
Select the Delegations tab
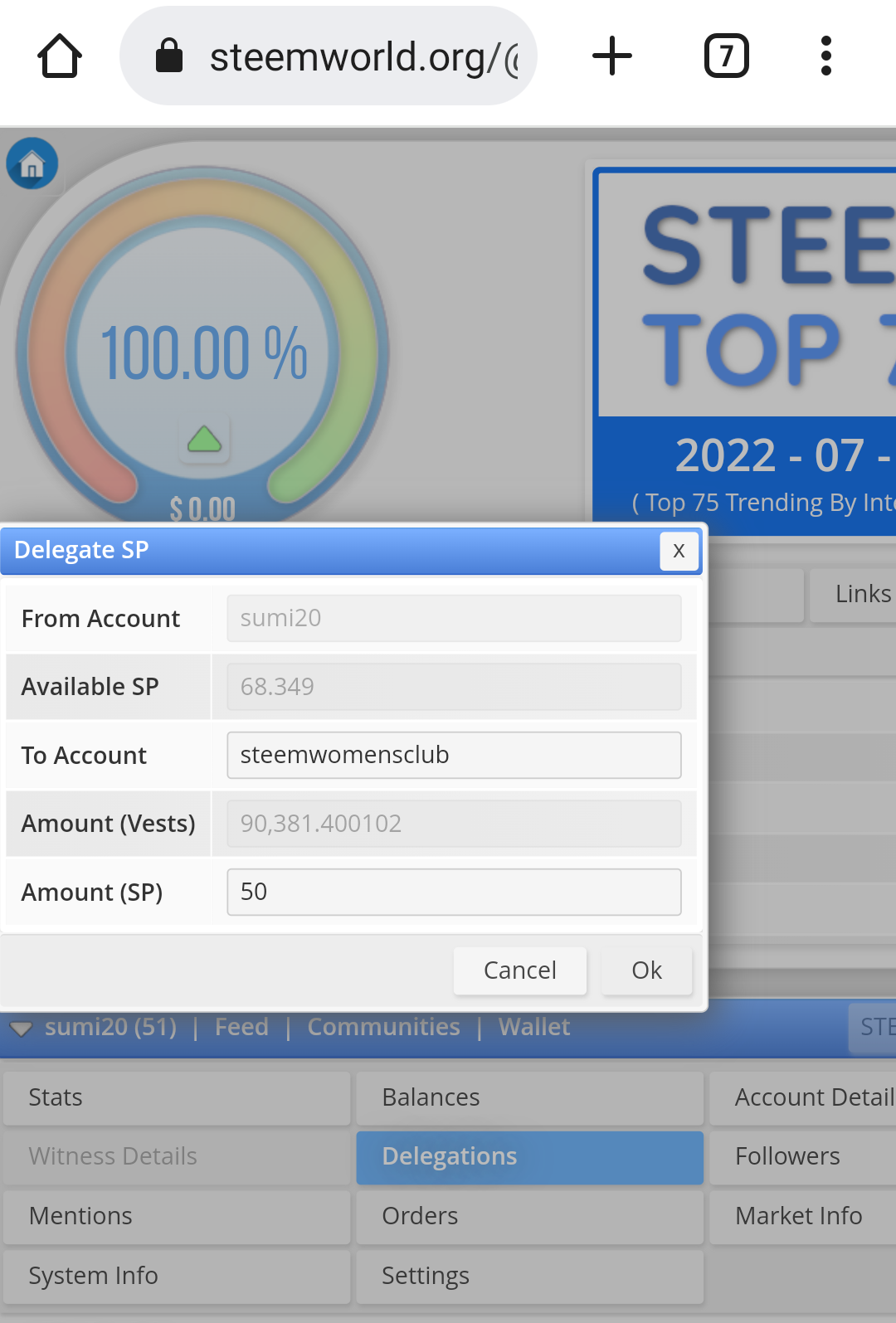point(529,1156)
